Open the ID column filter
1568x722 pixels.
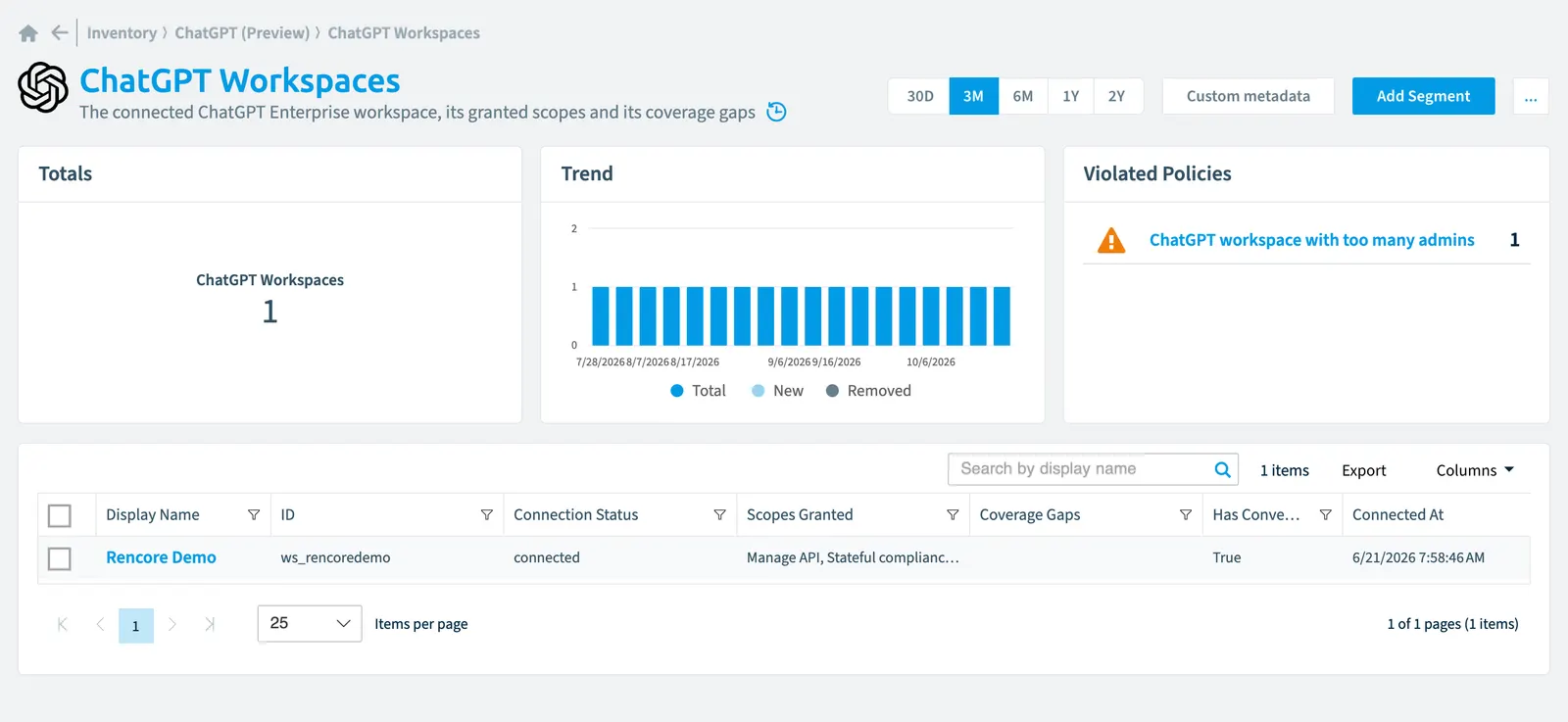(487, 515)
